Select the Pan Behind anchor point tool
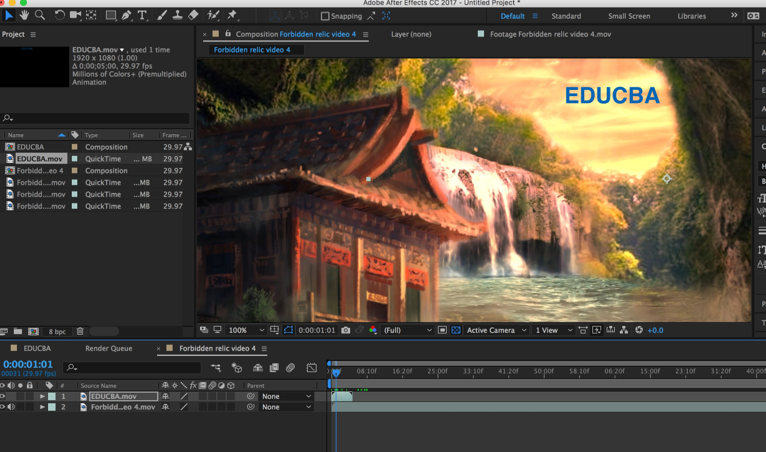 tap(91, 16)
